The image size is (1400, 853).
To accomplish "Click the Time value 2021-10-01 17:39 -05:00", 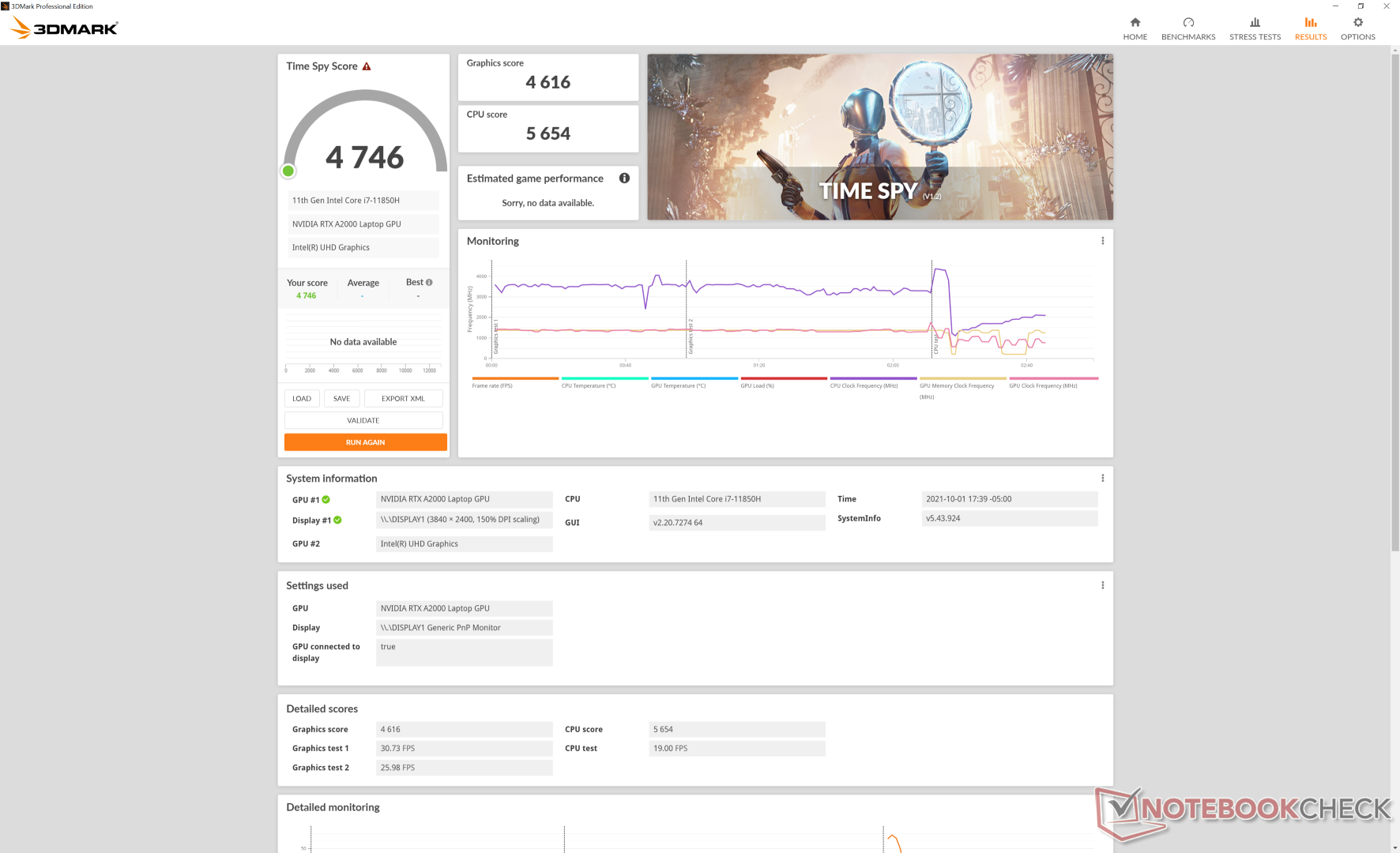I will 1010,499.
